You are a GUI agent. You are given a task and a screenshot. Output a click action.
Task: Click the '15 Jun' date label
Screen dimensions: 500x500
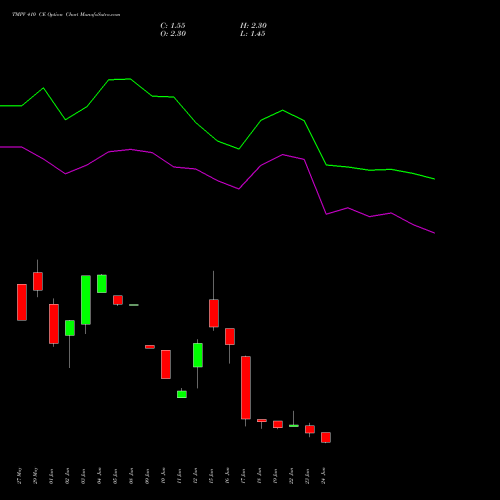[211, 476]
